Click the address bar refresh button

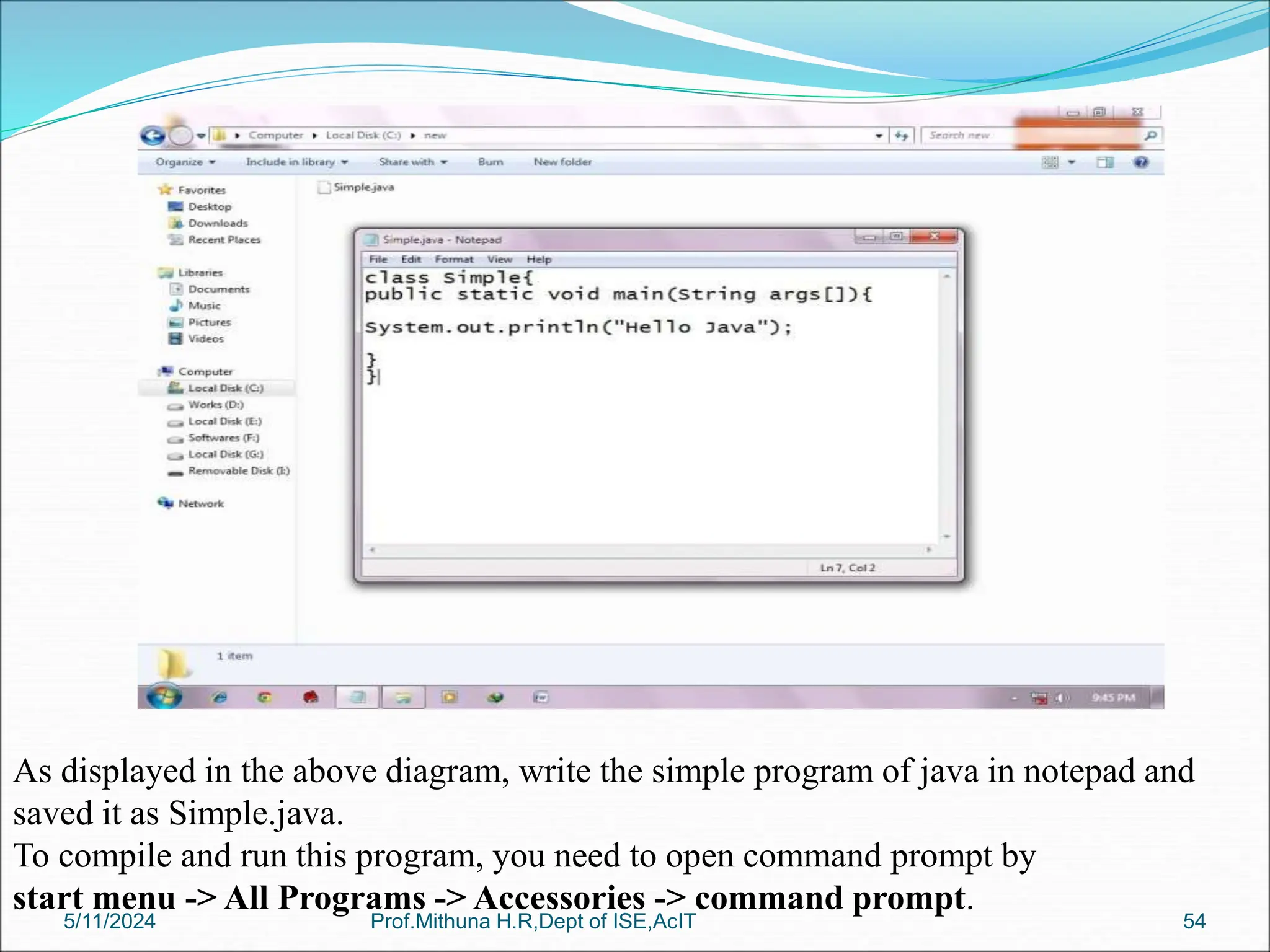pos(902,136)
